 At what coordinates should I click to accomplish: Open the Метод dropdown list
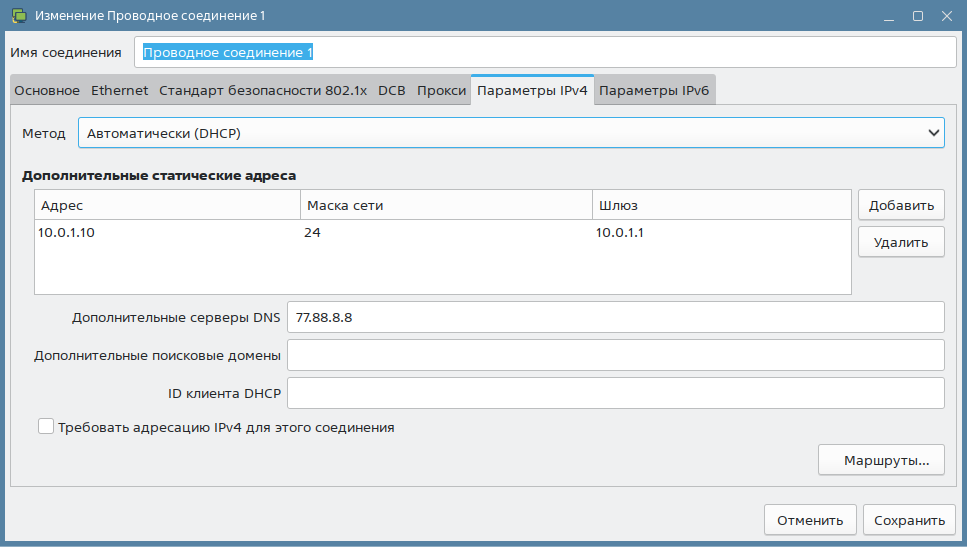[510, 132]
